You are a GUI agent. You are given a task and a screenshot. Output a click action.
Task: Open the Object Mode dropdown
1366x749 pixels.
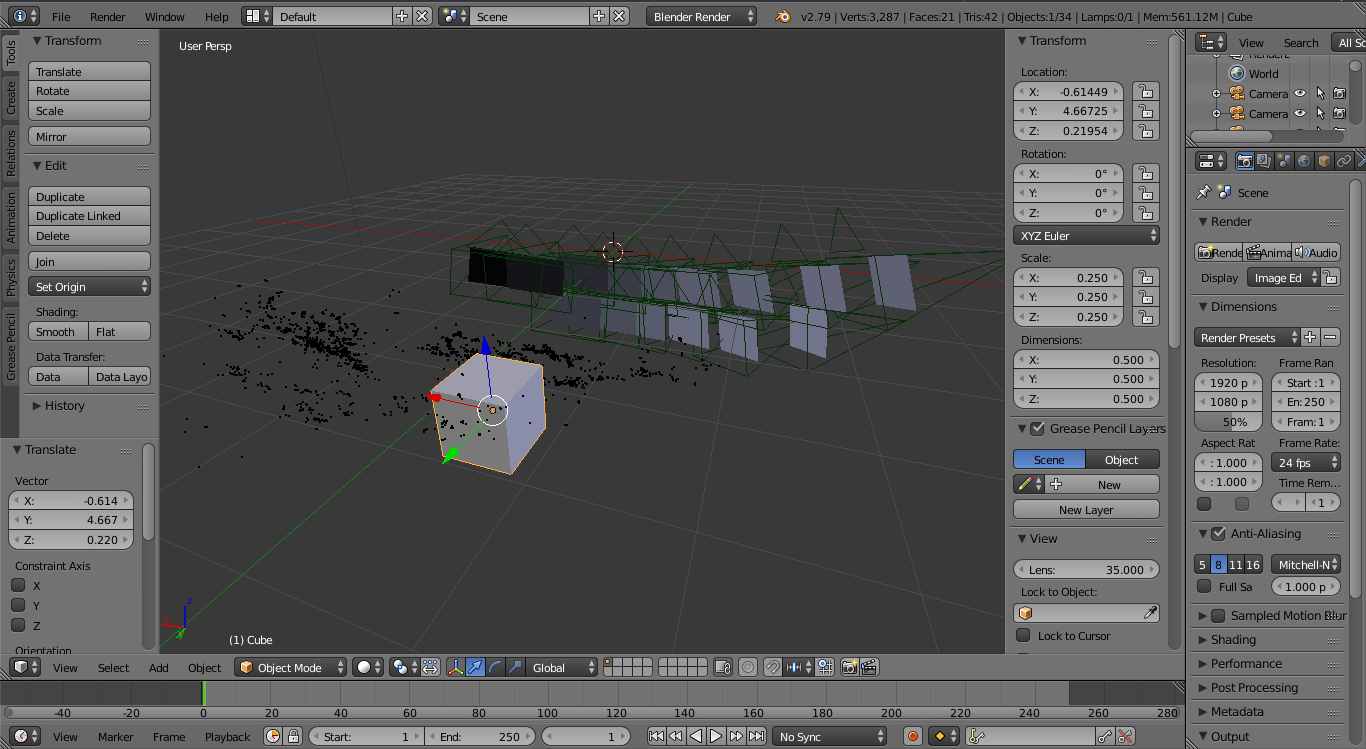click(x=291, y=667)
